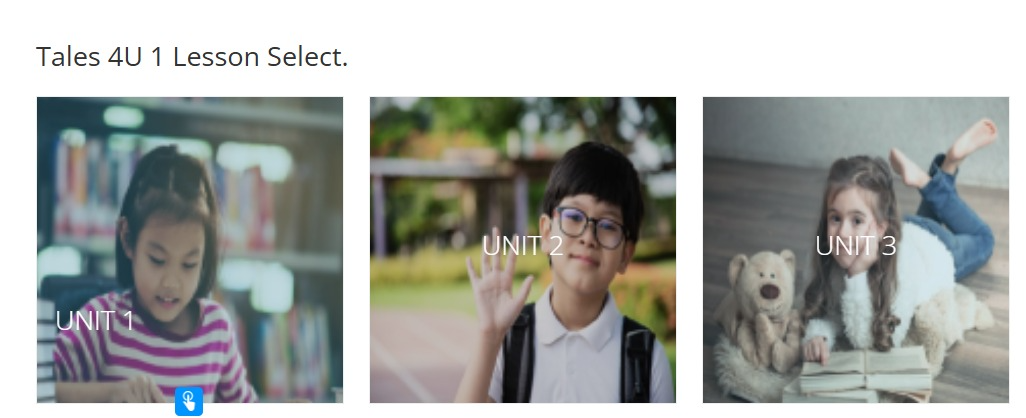
Task: Open the UNIT 1 lesson thumbnail
Action: tap(190, 250)
